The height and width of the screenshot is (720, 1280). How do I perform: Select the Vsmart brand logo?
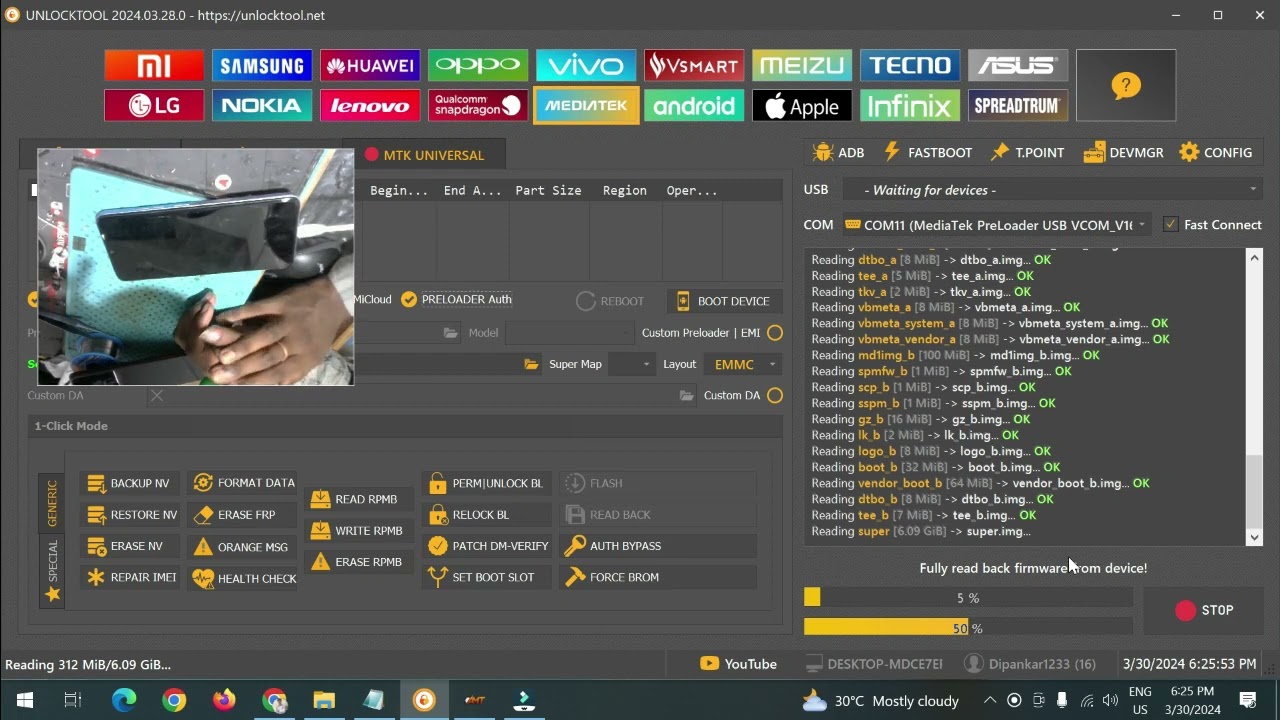[x=694, y=66]
